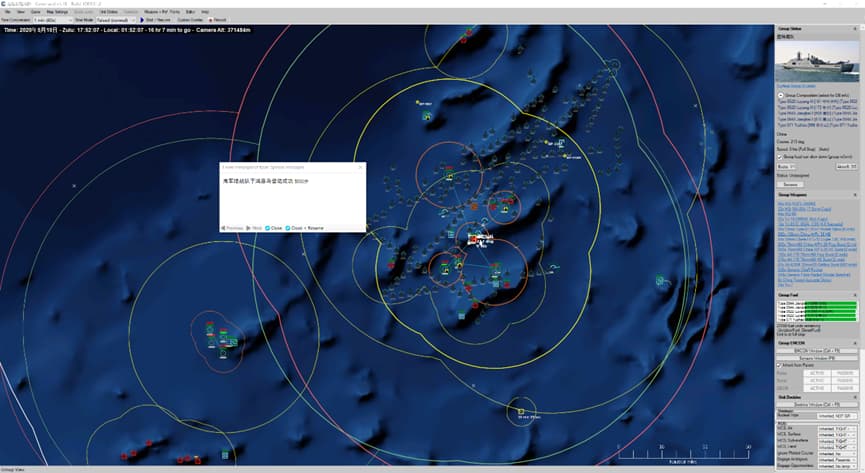Open the Sensors Window (F9) button

coord(817,358)
